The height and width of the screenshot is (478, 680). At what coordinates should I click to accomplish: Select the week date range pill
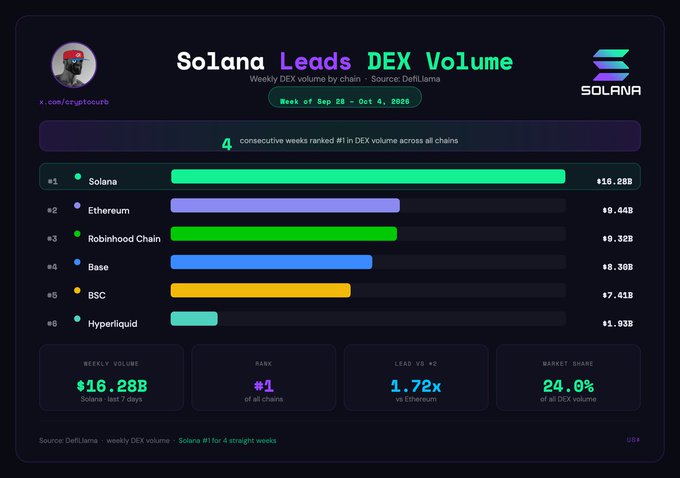coord(345,98)
